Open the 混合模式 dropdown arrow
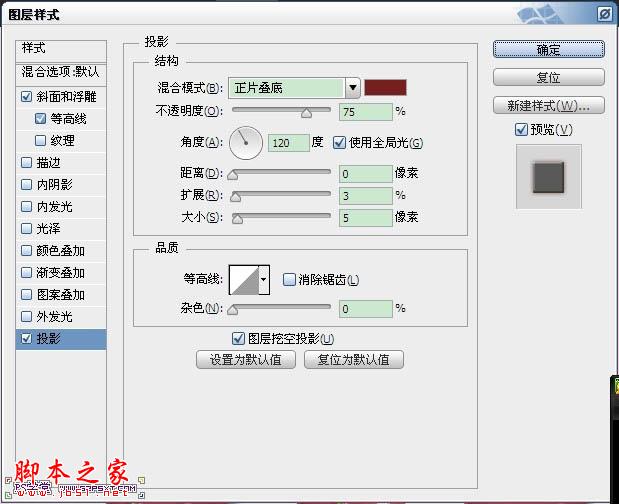Viewport: 619px width, 504px height. tap(353, 88)
